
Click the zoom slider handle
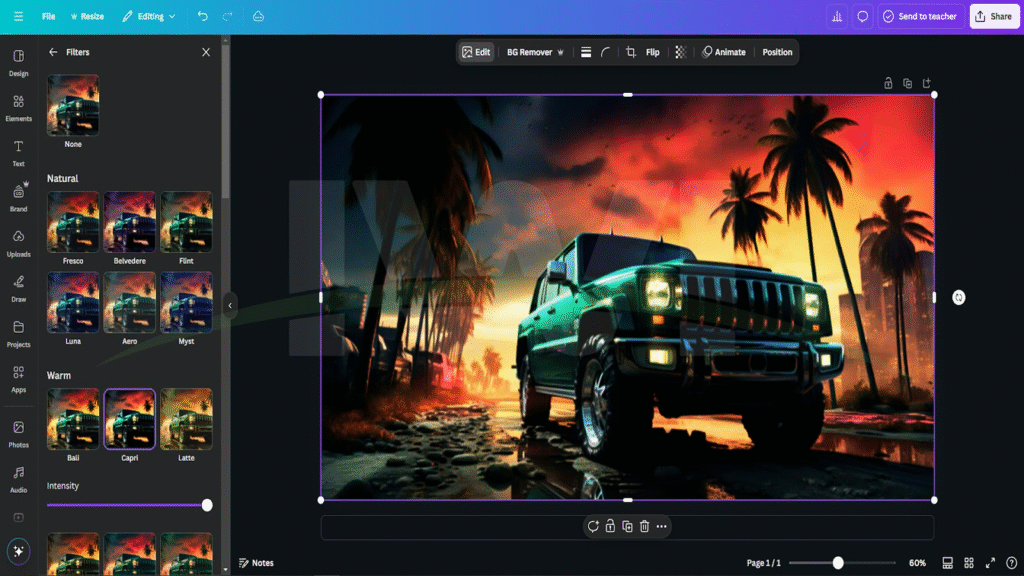pos(838,563)
